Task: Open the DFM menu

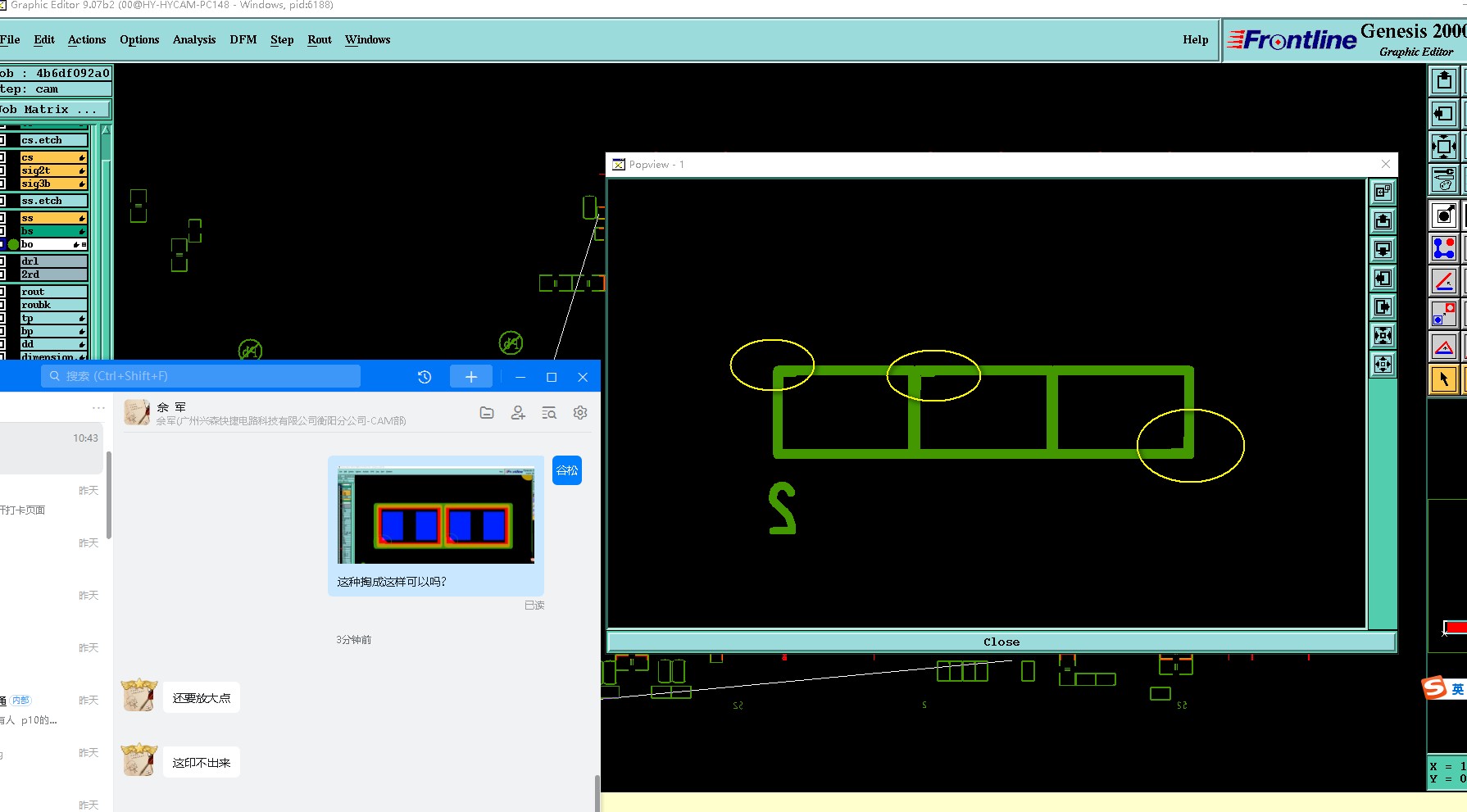Action: point(243,39)
